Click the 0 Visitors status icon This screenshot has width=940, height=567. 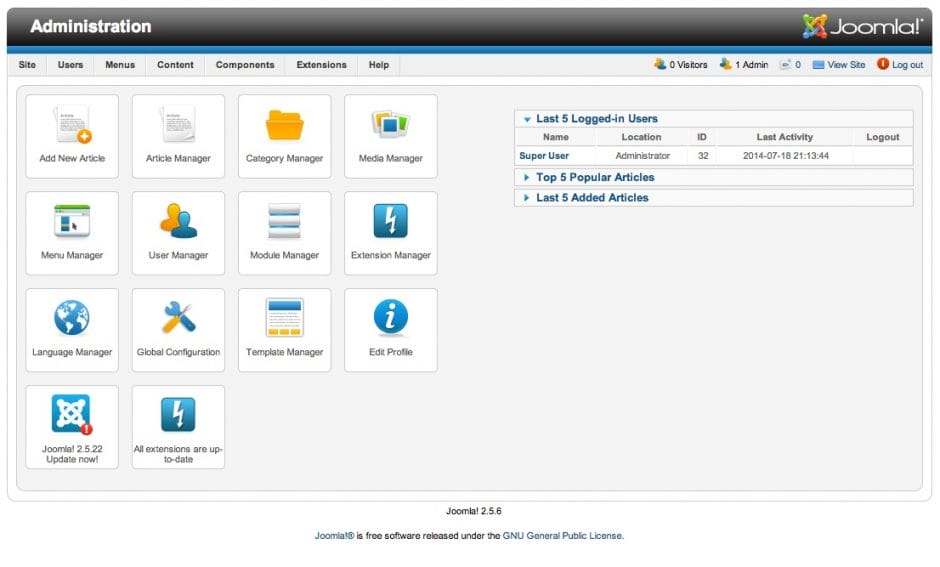click(x=660, y=64)
